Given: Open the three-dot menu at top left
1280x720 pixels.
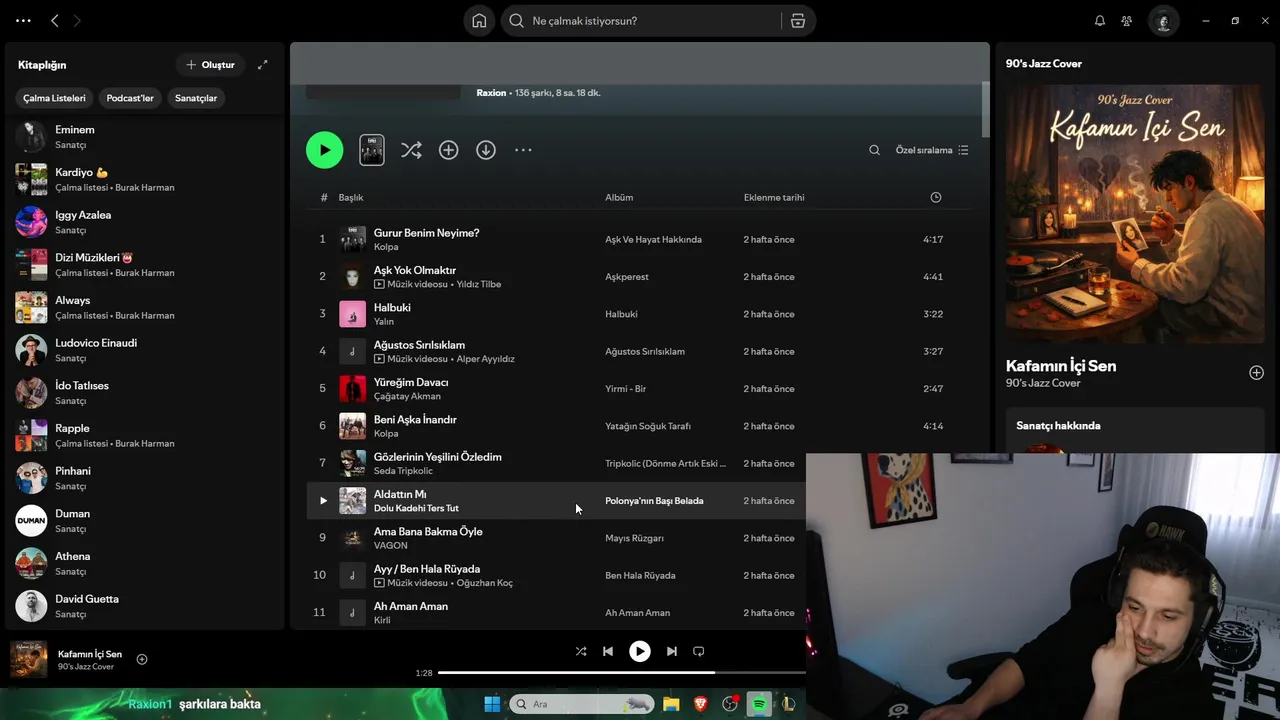Looking at the screenshot, I should (23, 21).
